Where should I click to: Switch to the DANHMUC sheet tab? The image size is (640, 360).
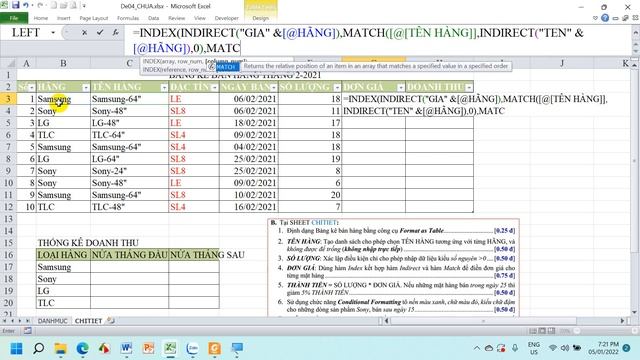(x=52, y=321)
